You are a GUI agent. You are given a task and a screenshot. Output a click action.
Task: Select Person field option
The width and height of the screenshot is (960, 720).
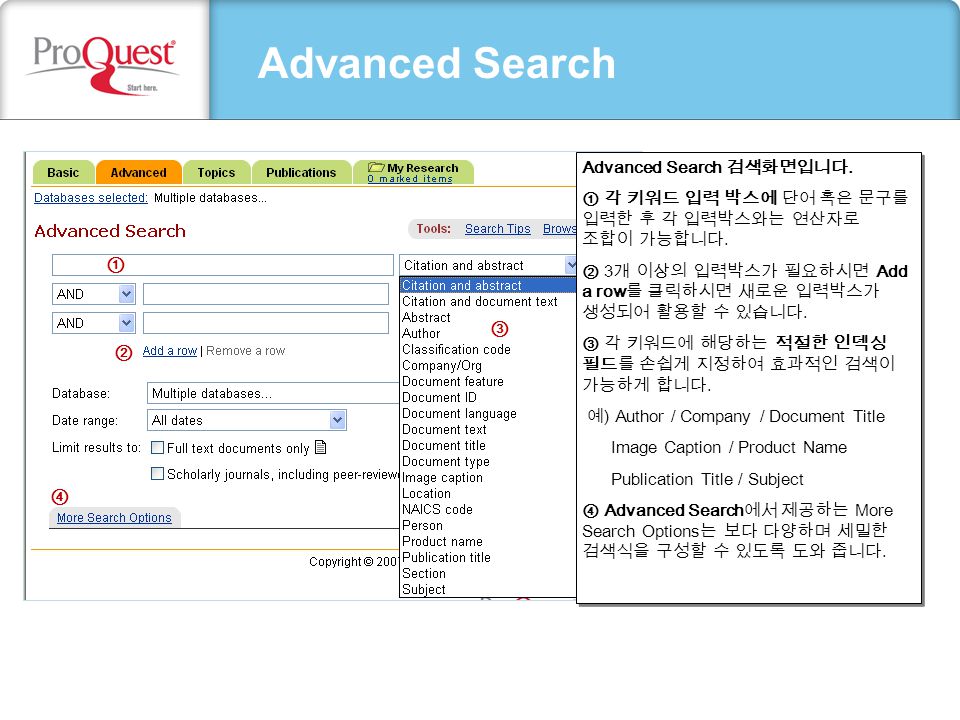click(488, 525)
